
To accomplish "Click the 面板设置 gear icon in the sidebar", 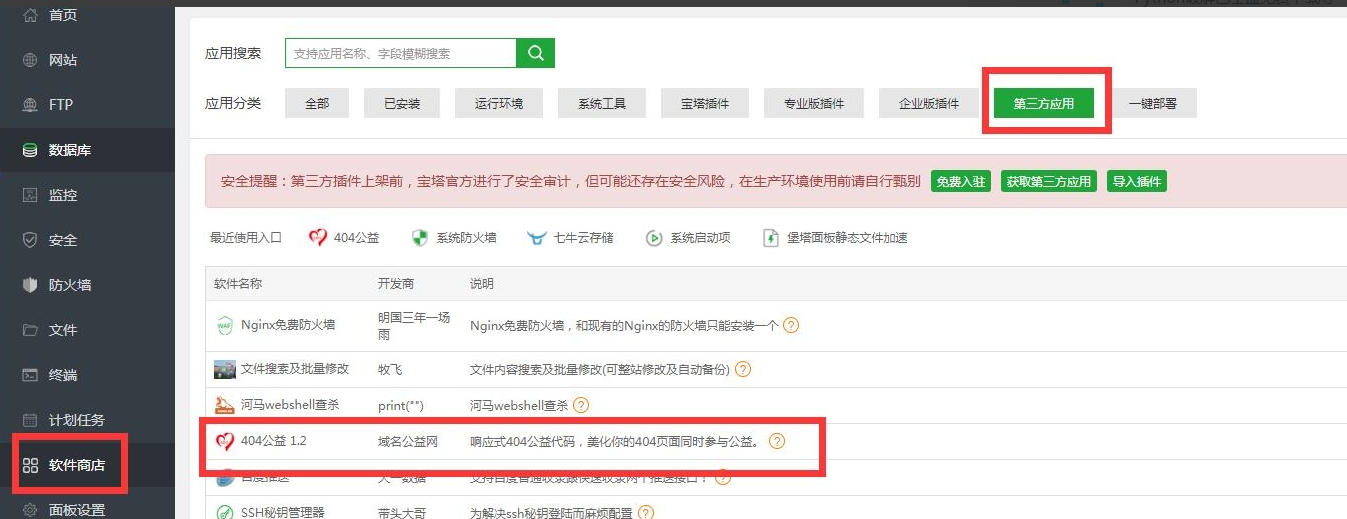I will pos(30,509).
